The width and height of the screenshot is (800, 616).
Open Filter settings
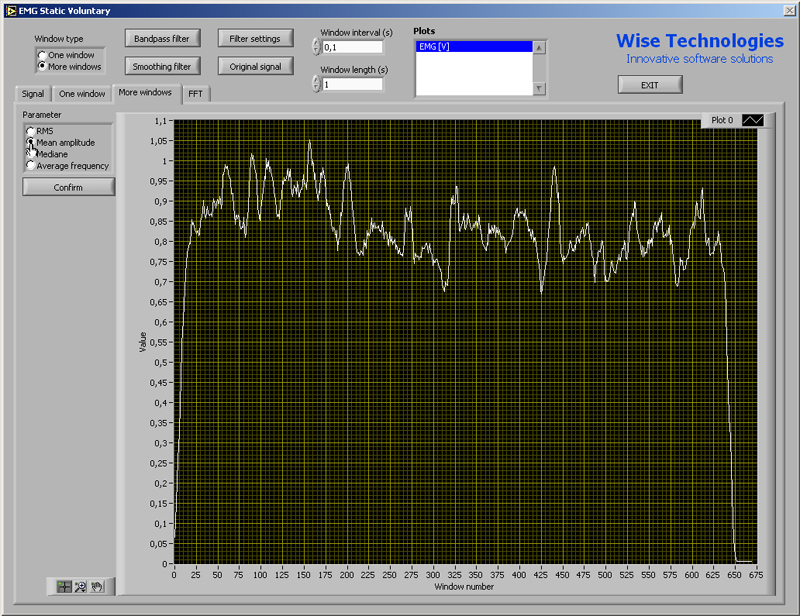(x=255, y=39)
